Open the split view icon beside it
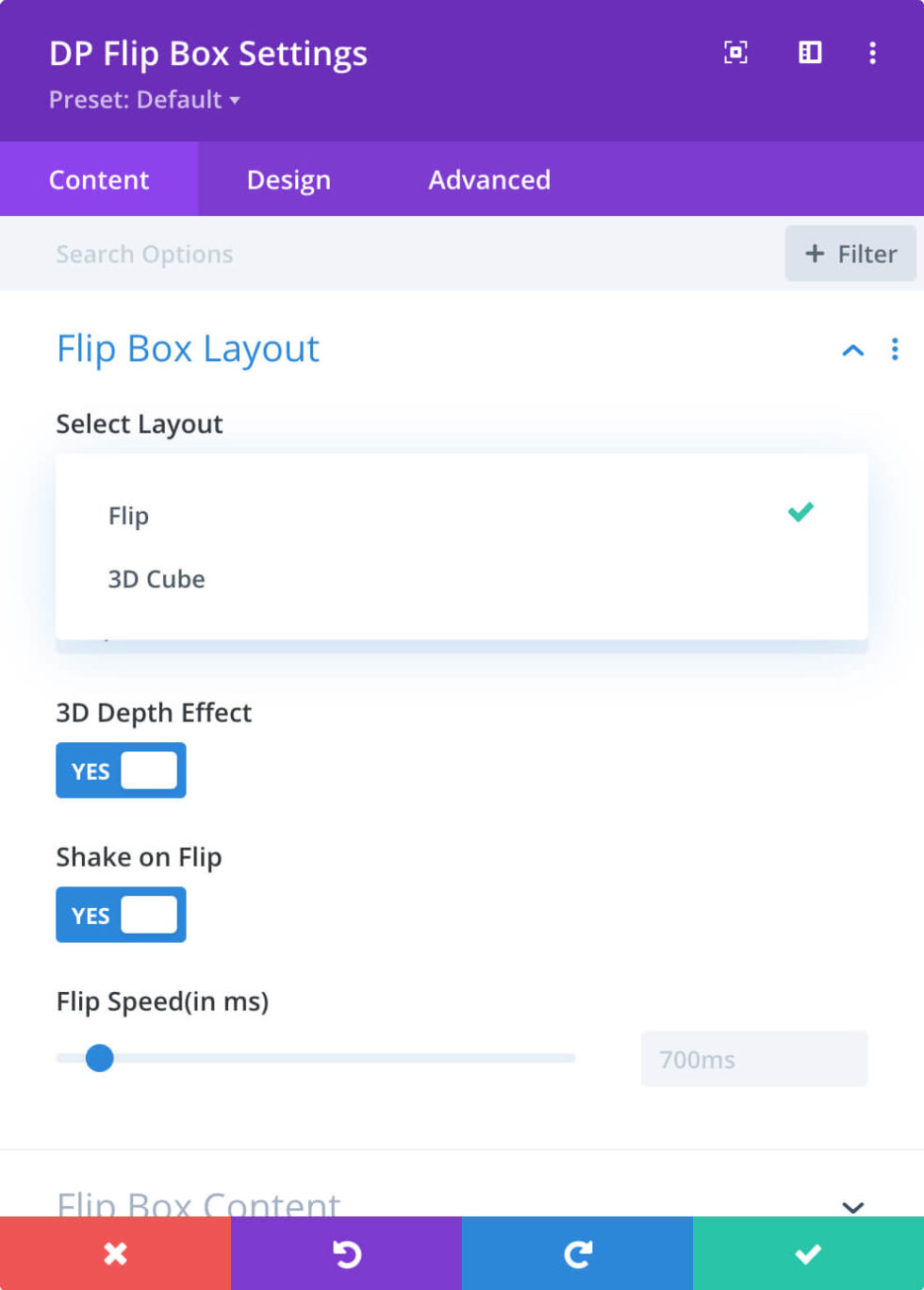Screen dimensions: 924x1290 (x=809, y=53)
